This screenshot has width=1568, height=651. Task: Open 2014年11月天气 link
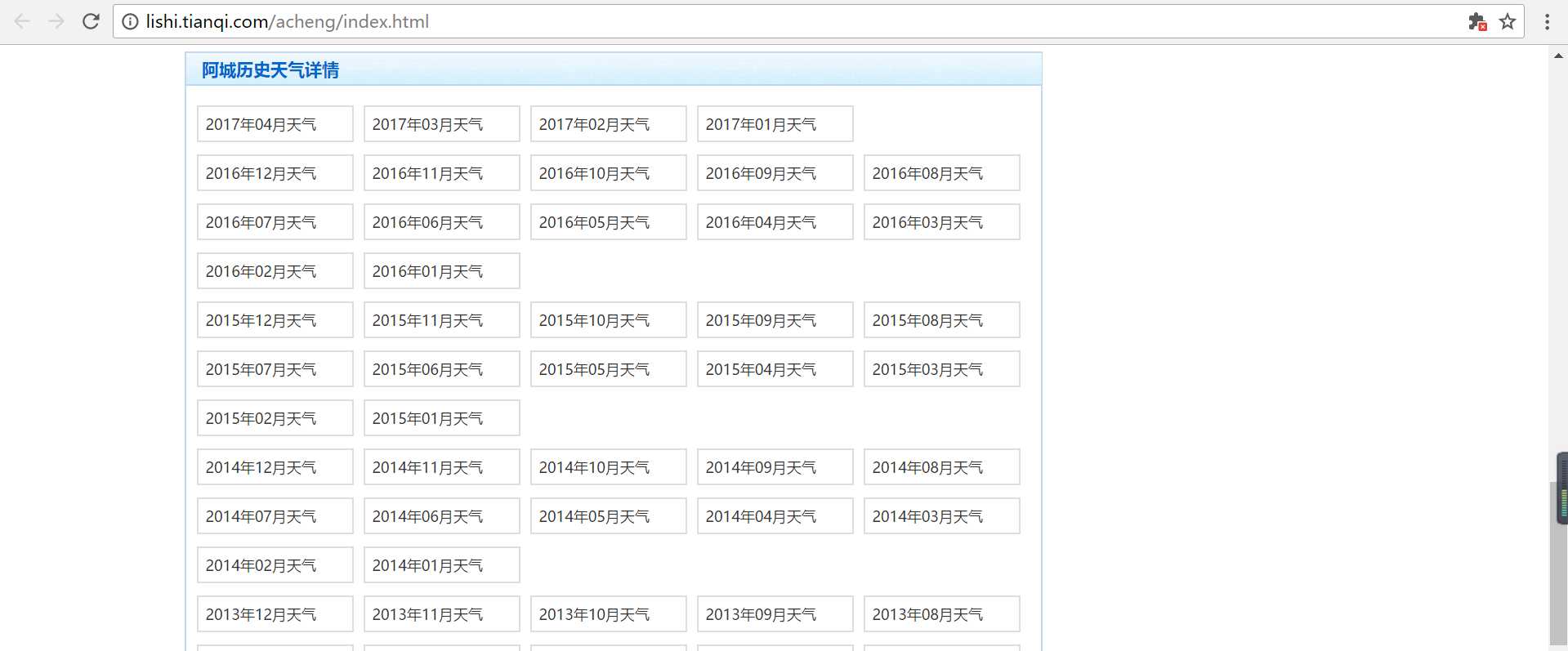point(442,467)
